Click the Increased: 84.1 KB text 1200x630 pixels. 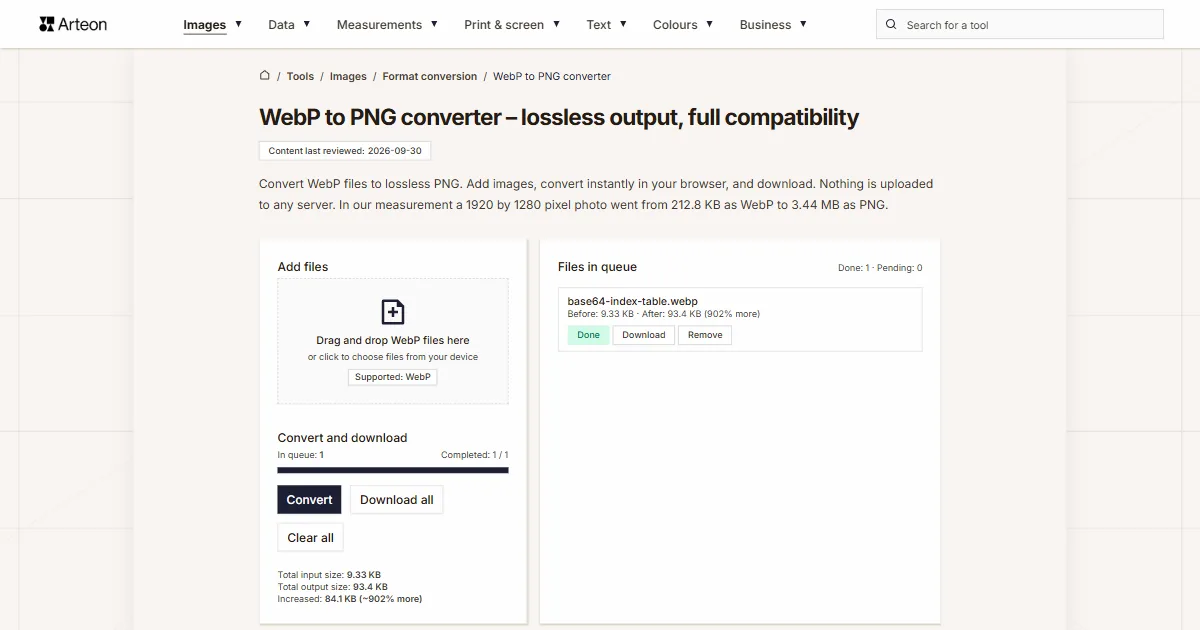349,599
